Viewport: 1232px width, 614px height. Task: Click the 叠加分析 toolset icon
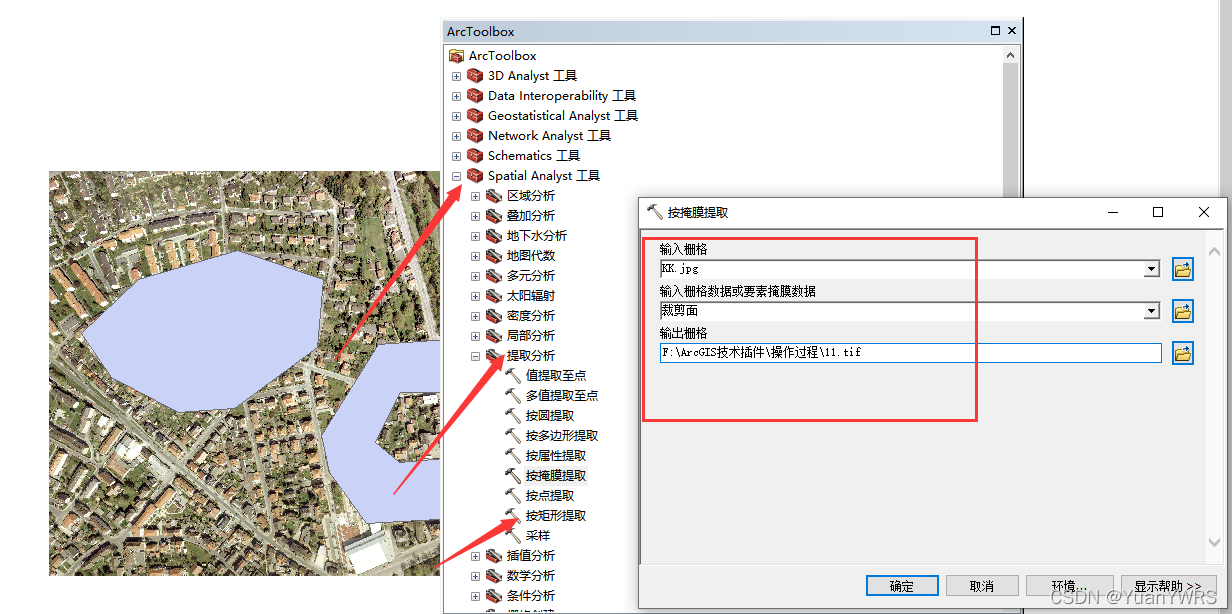pos(494,216)
